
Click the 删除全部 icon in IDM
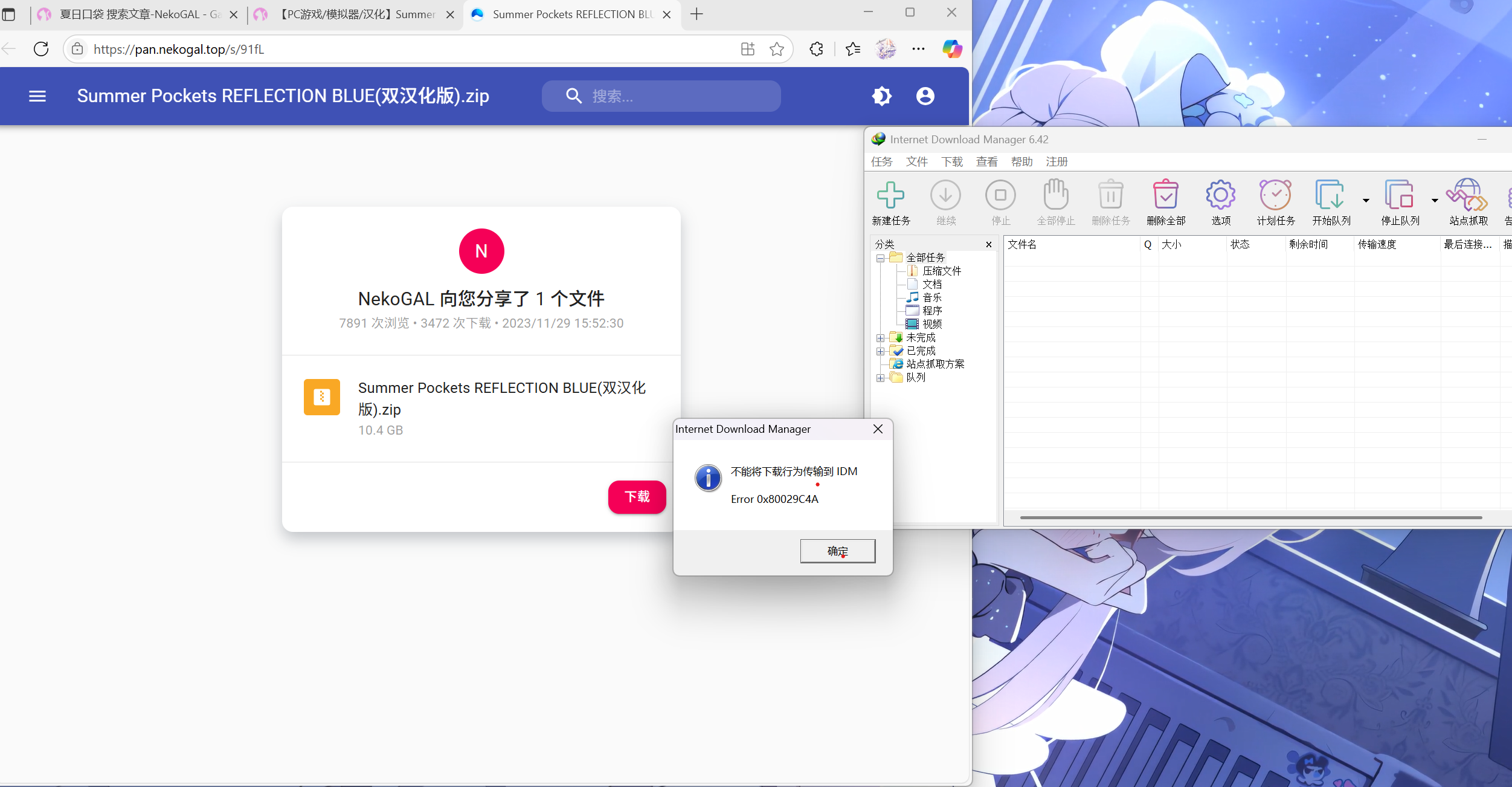click(1167, 199)
